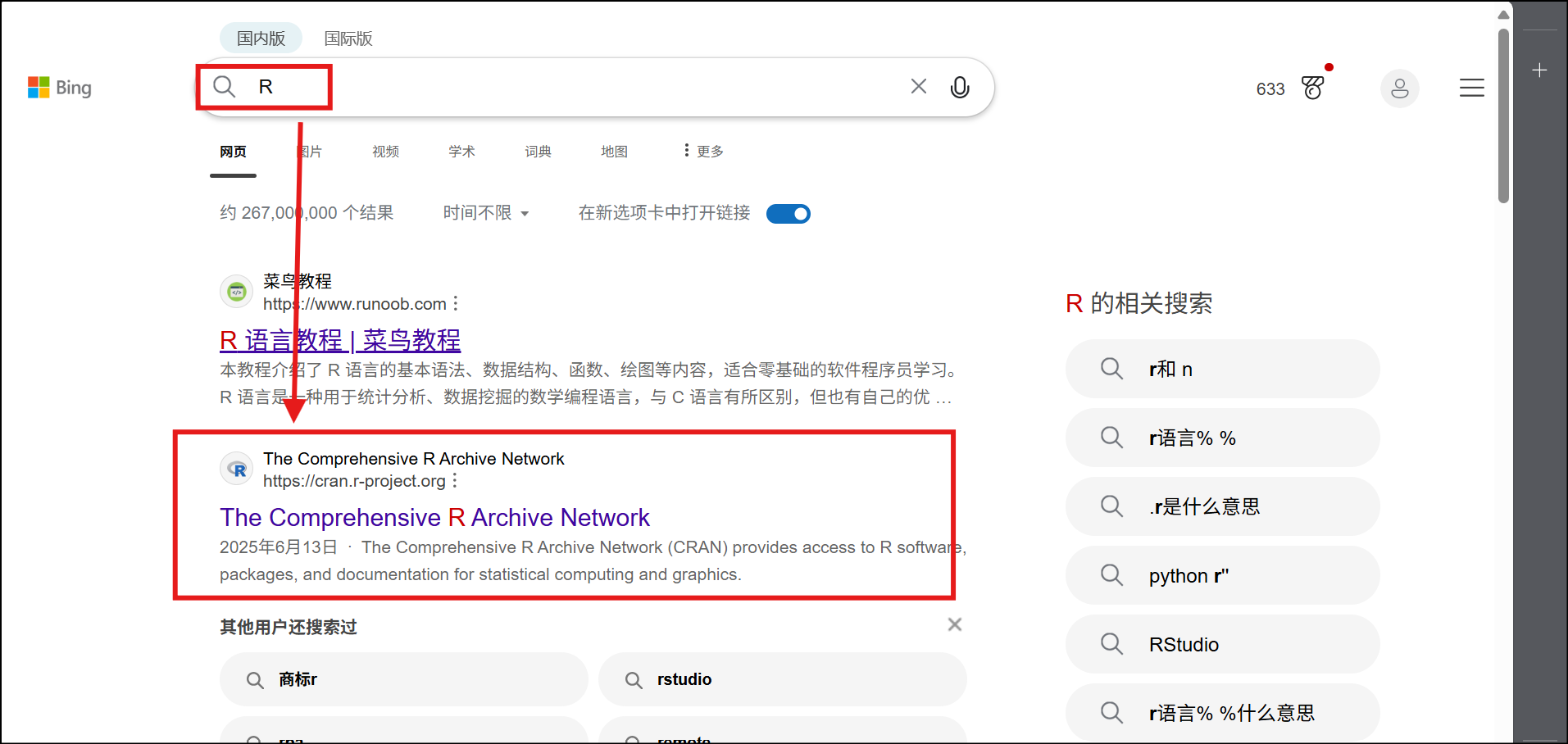
Task: Start voice search with the microphone icon
Action: tap(960, 87)
